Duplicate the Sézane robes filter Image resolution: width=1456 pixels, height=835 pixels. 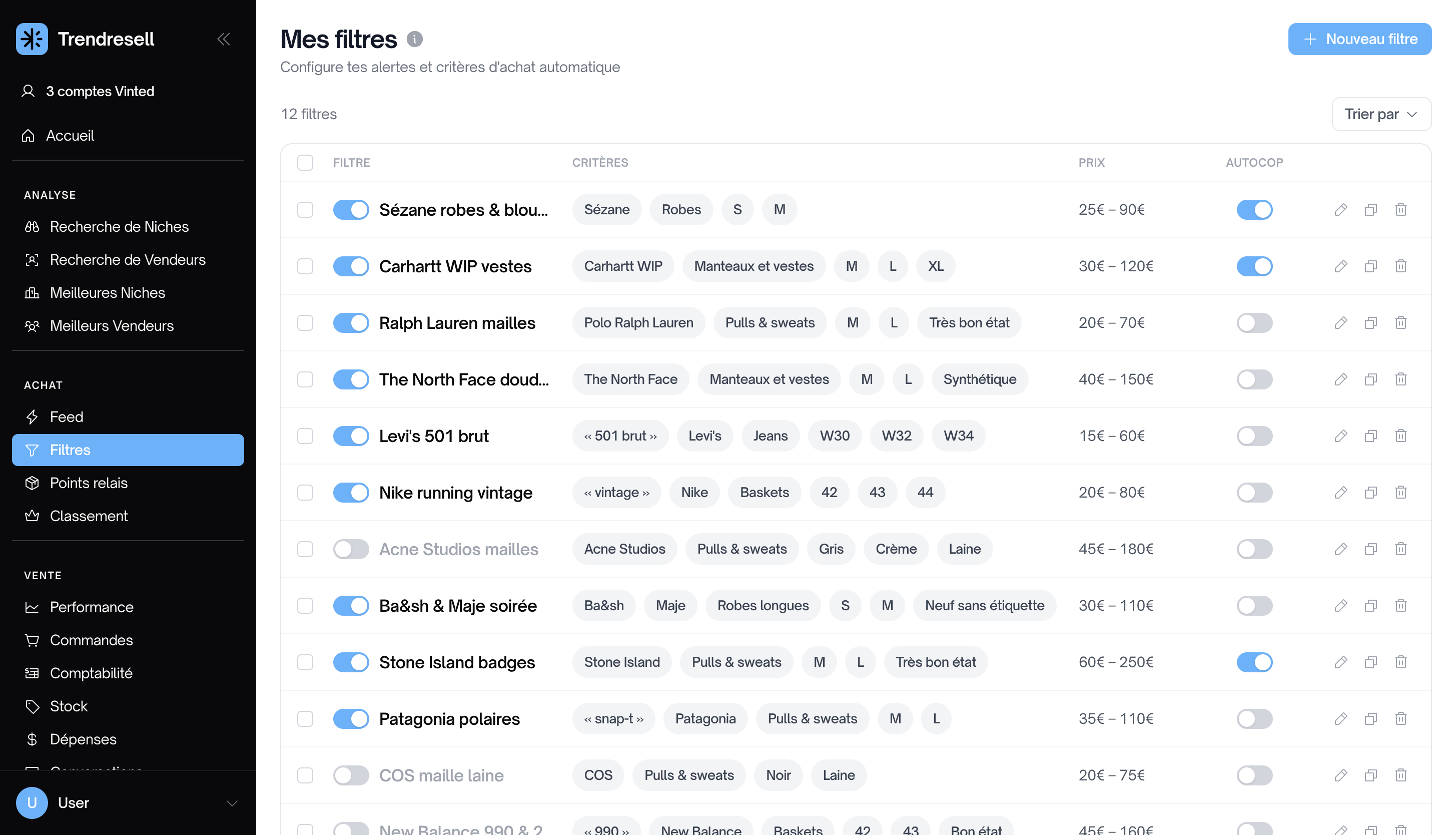(x=1370, y=210)
